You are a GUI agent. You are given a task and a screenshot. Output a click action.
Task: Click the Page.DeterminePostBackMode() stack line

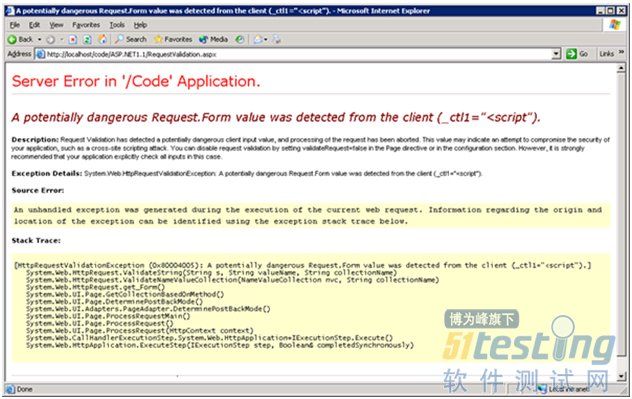click(114, 301)
